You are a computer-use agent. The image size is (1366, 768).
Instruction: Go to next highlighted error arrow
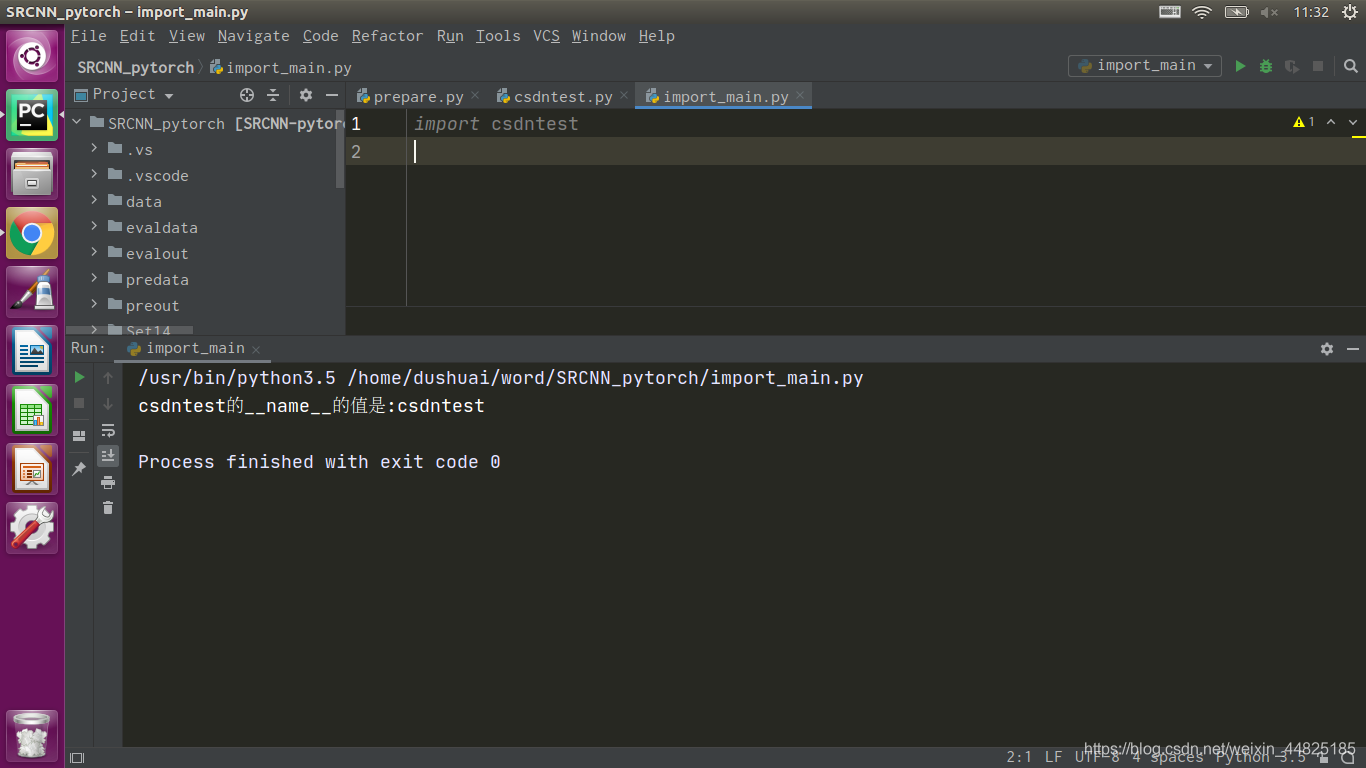pyautogui.click(x=1353, y=122)
